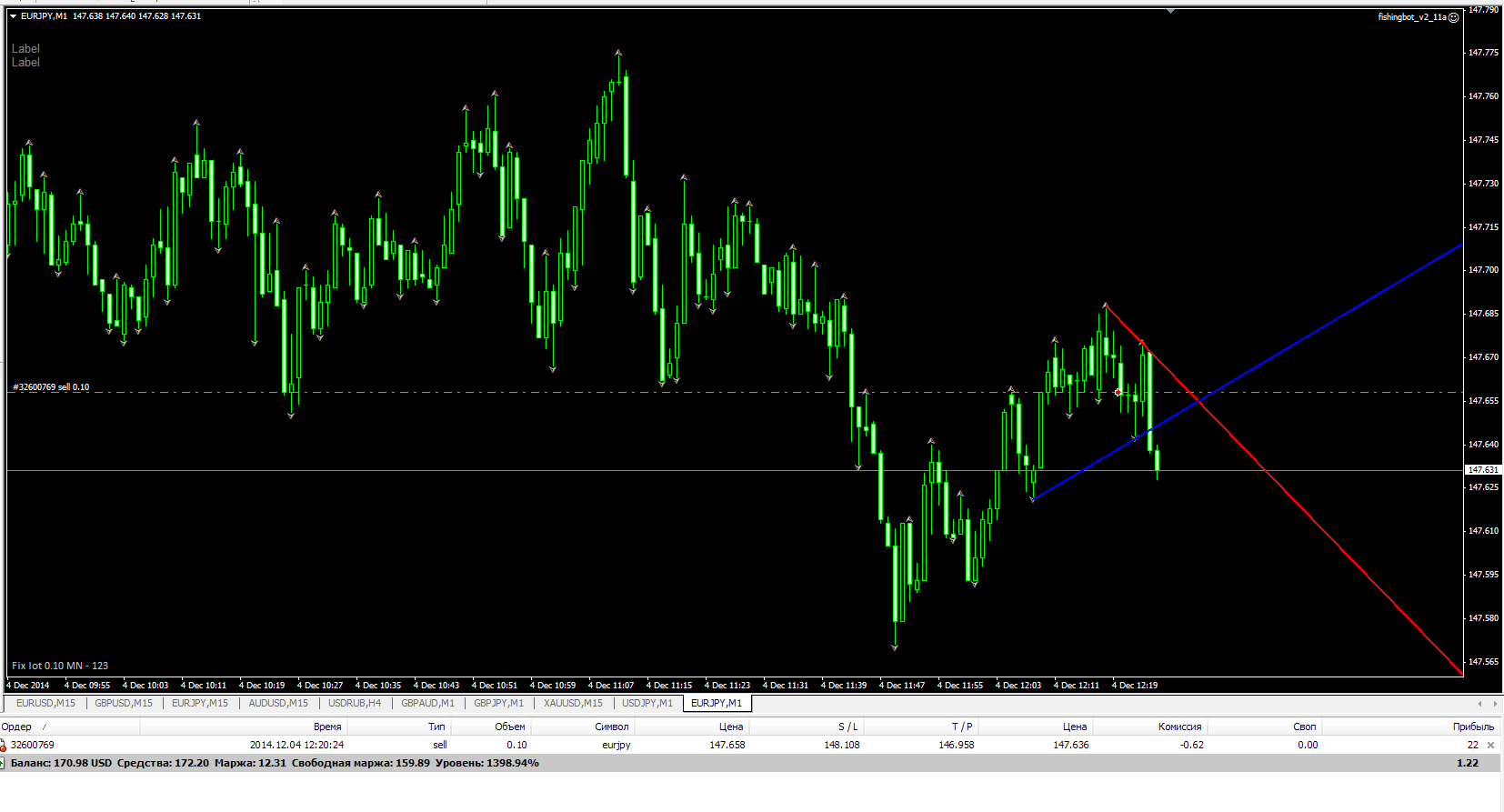Click the sell order icon beside 32600769
This screenshot has height=812, width=1504.
click(x=4, y=745)
